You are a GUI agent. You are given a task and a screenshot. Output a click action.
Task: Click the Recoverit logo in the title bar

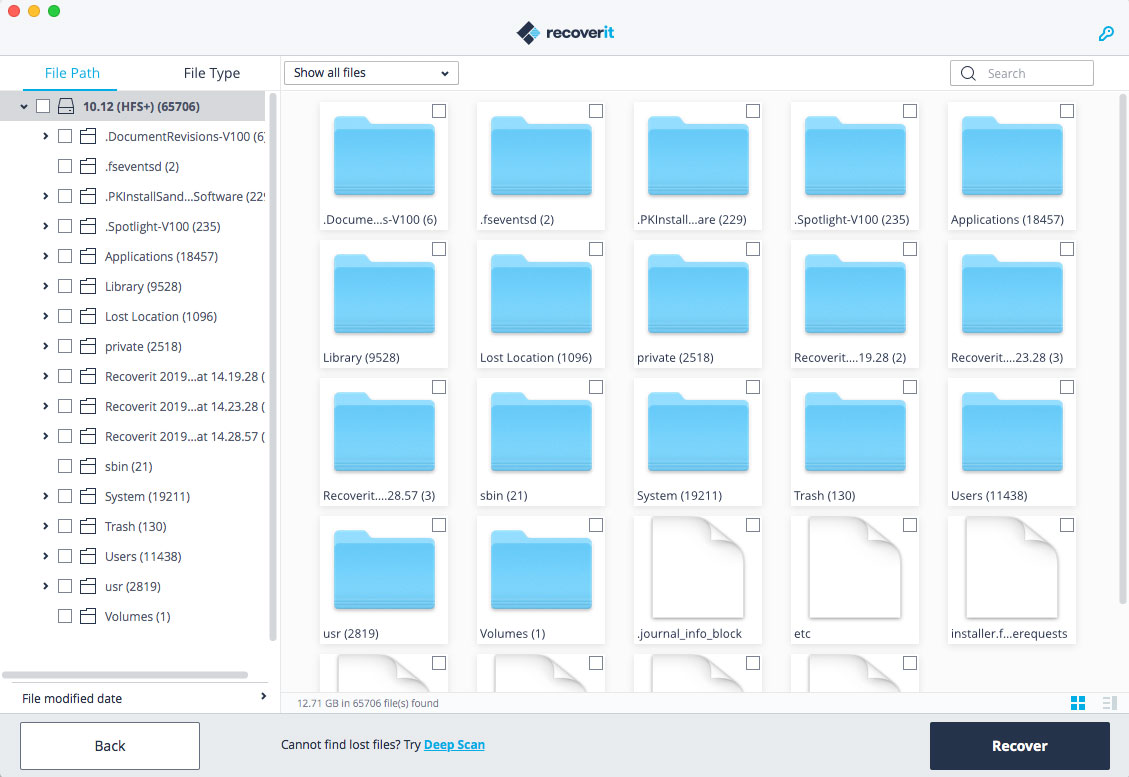point(565,31)
